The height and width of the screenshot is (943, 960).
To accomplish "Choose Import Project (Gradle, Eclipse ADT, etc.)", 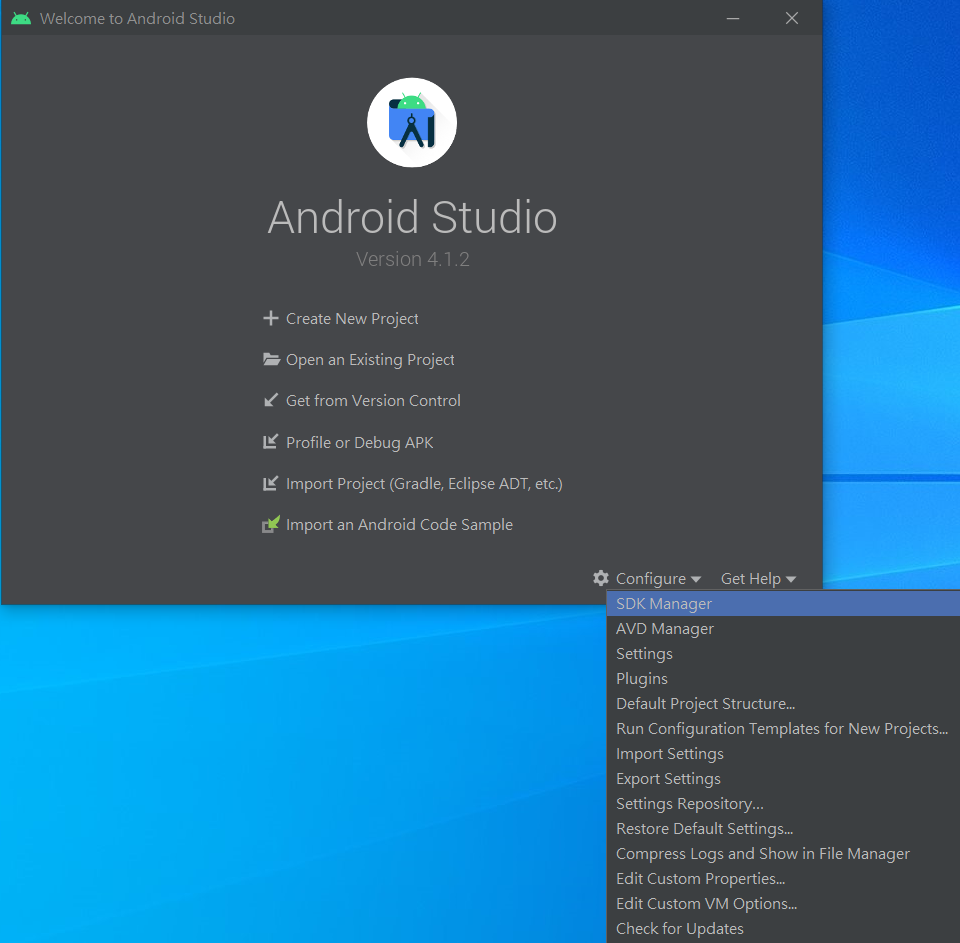I will tap(424, 484).
